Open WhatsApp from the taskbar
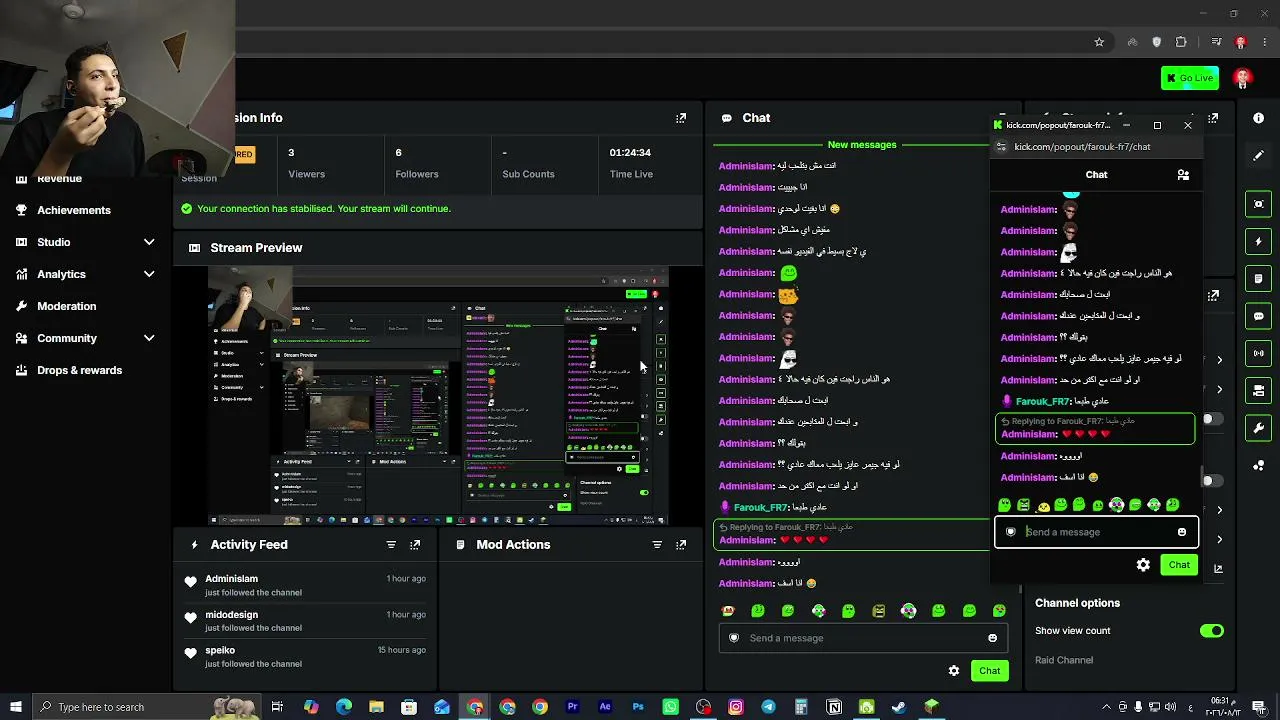This screenshot has height=720, width=1280. pyautogui.click(x=670, y=707)
